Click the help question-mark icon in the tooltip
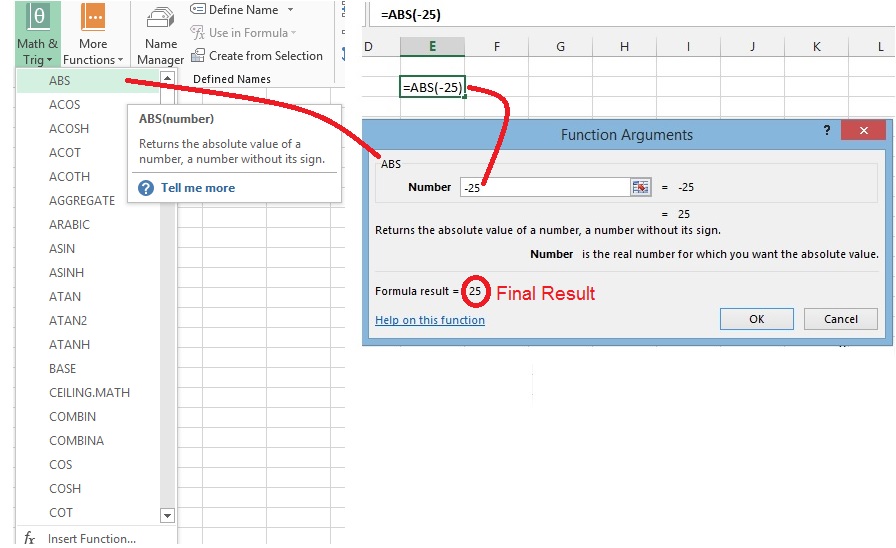896x548 pixels. (x=146, y=188)
